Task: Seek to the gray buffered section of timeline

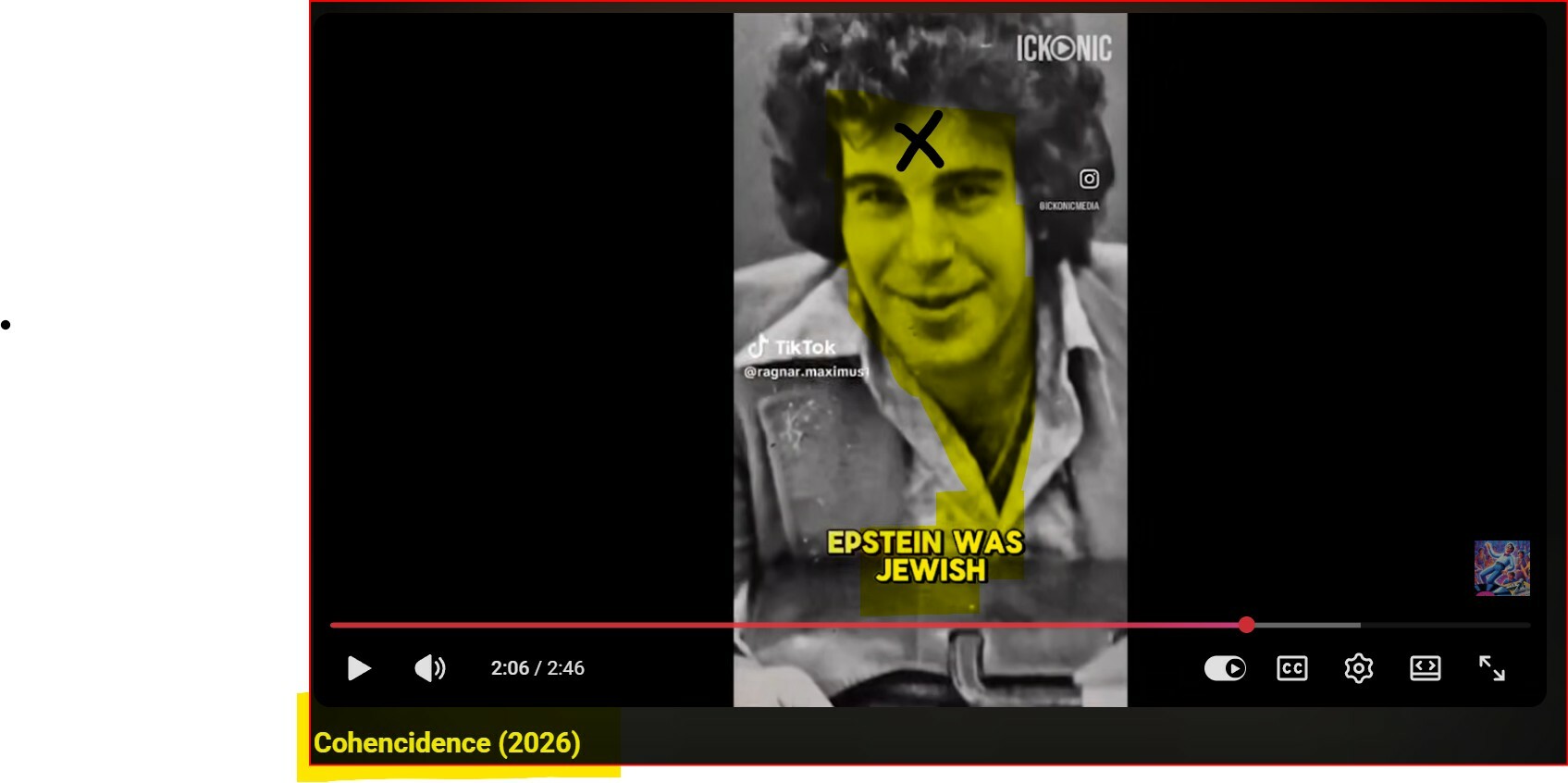Action: (1304, 626)
